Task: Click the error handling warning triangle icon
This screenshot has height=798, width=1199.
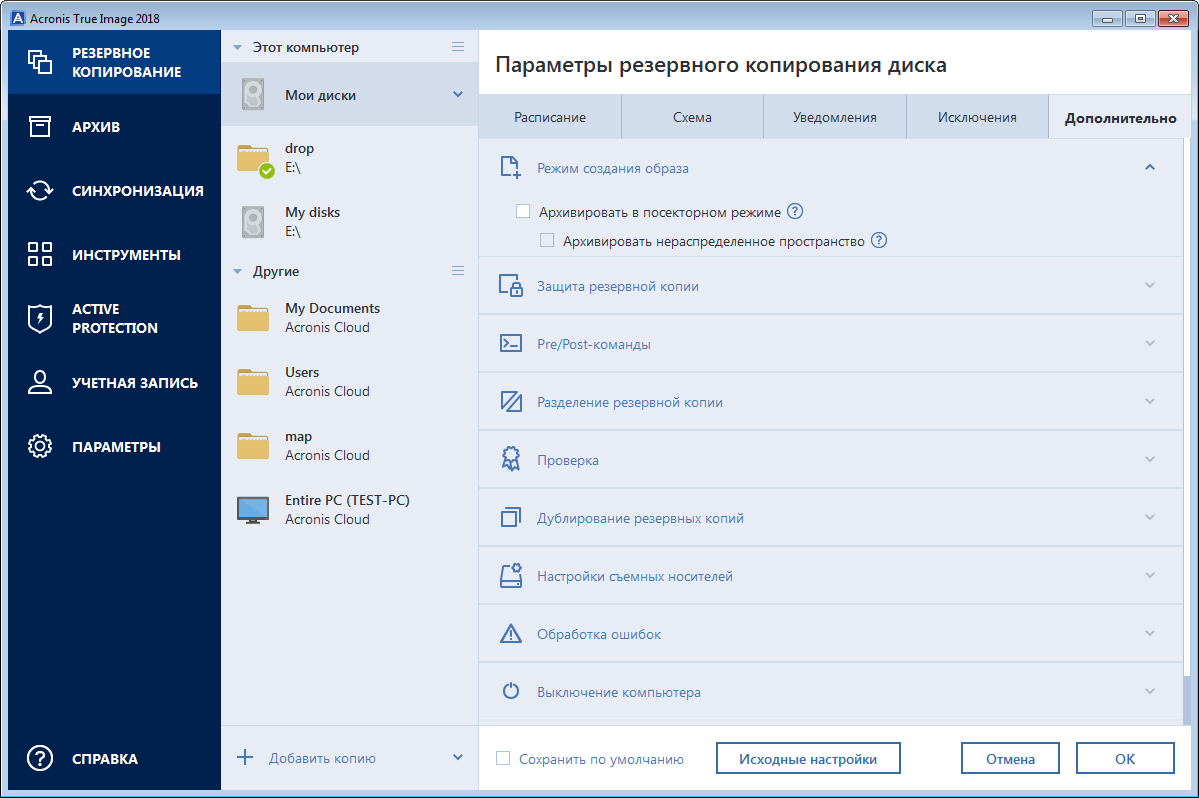Action: click(510, 634)
